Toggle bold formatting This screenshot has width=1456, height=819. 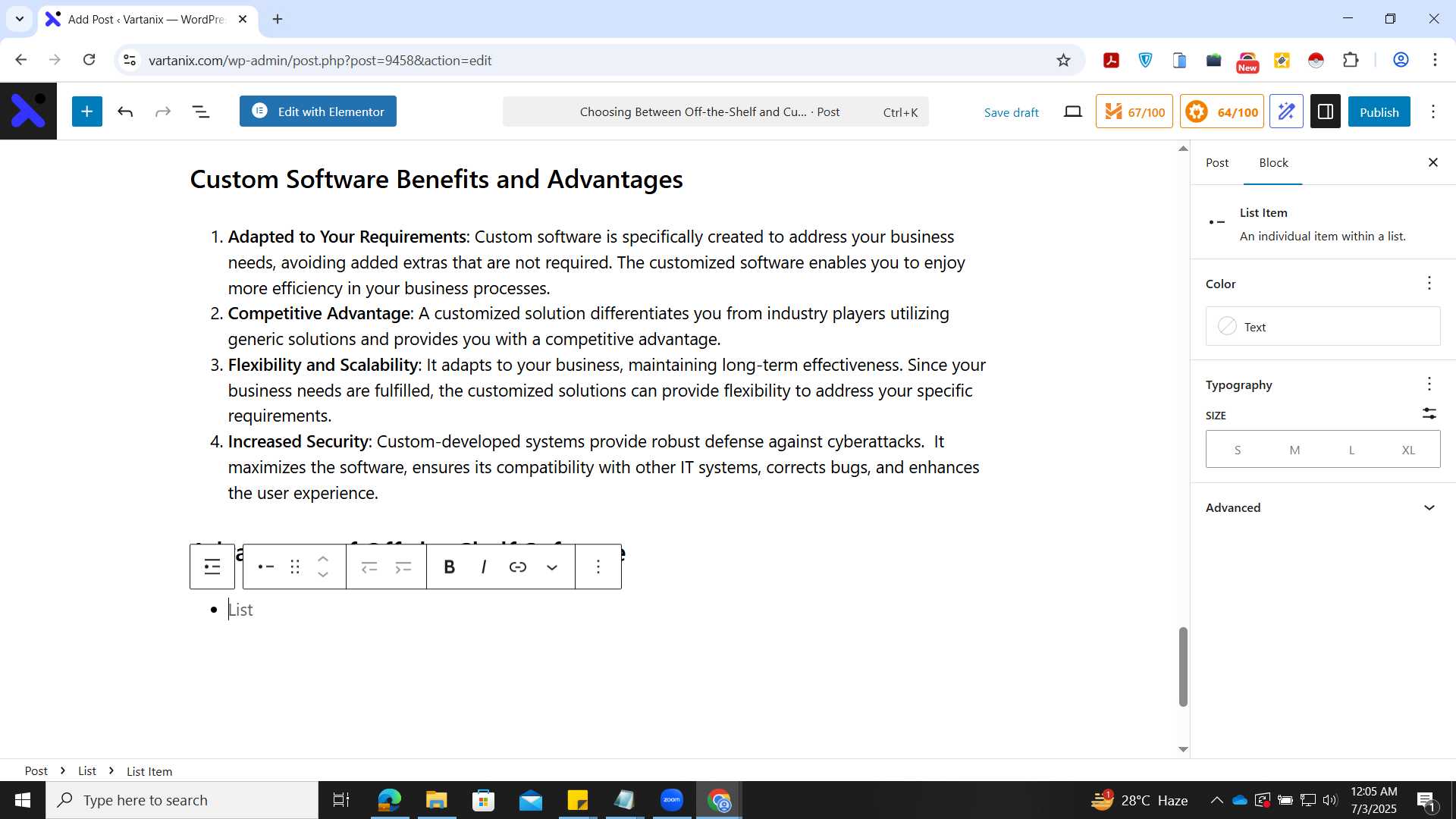[449, 566]
